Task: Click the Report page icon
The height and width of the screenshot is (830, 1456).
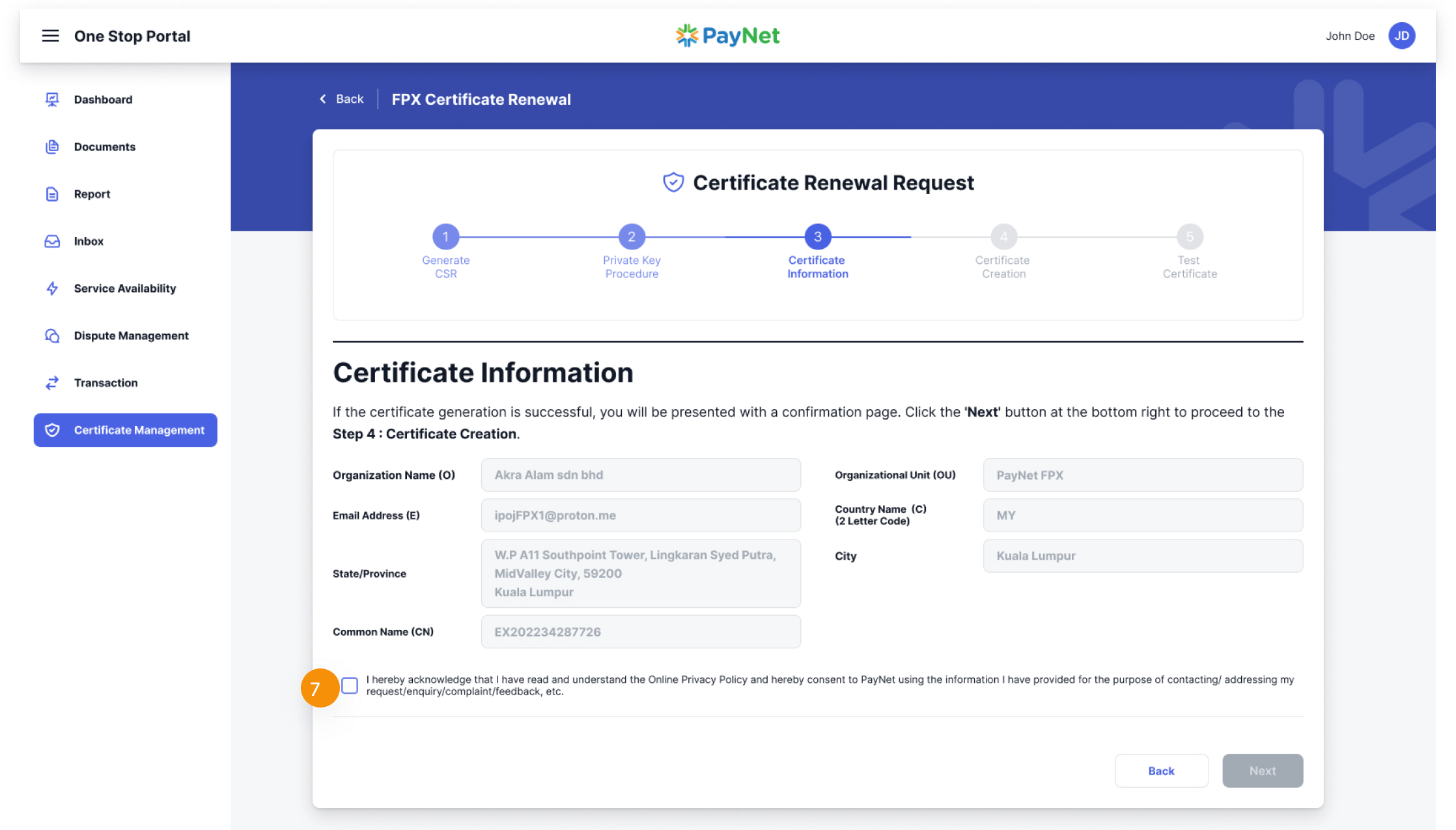Action: pyautogui.click(x=52, y=193)
